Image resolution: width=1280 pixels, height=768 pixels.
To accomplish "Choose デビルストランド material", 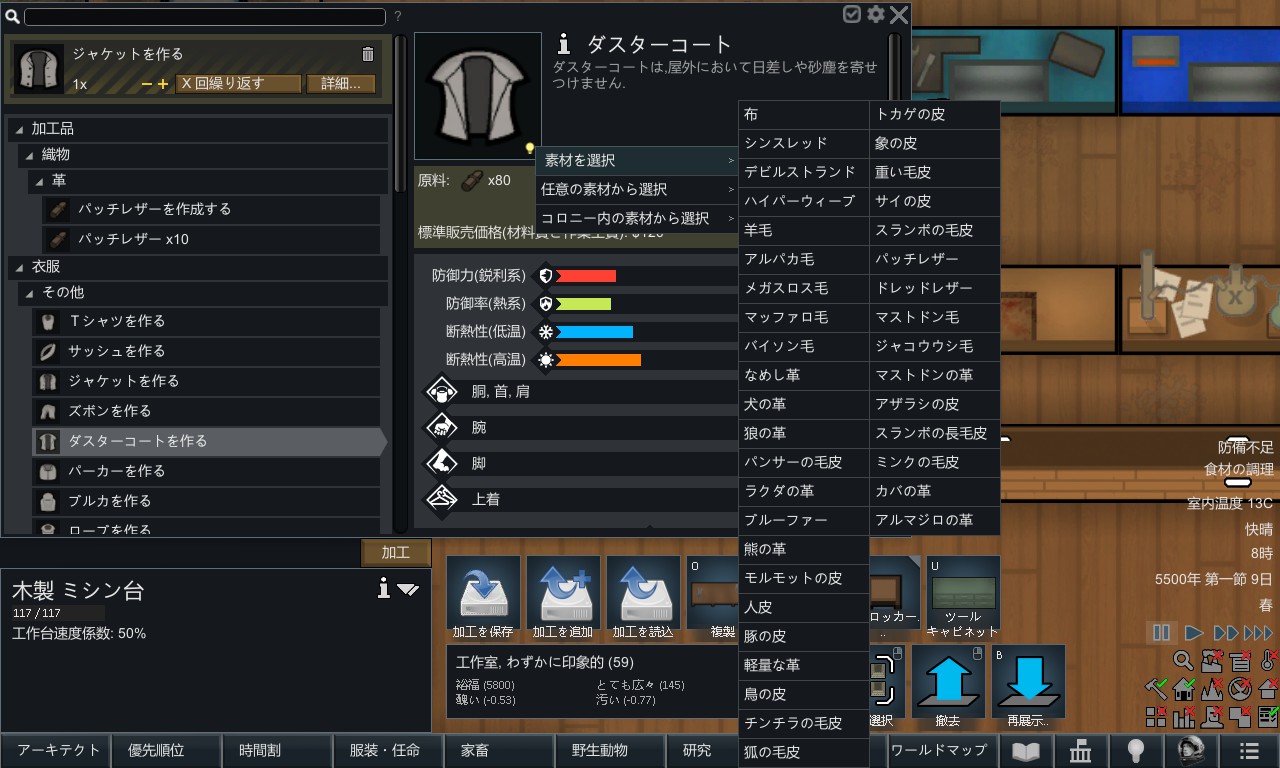I will click(803, 172).
